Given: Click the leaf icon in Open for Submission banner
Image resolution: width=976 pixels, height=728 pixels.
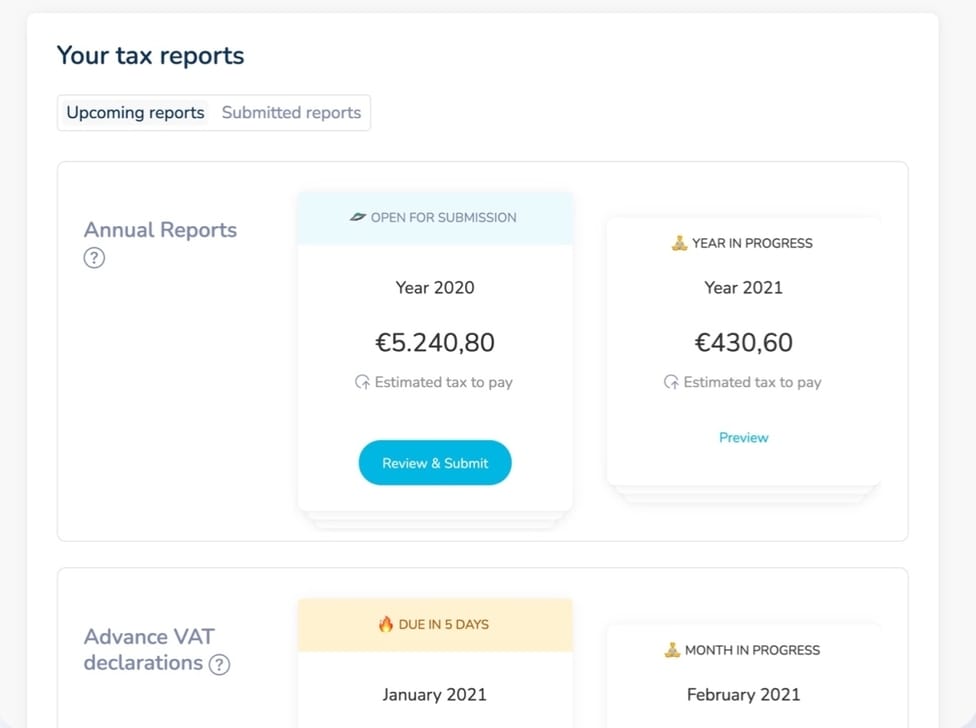Looking at the screenshot, I should tap(358, 217).
